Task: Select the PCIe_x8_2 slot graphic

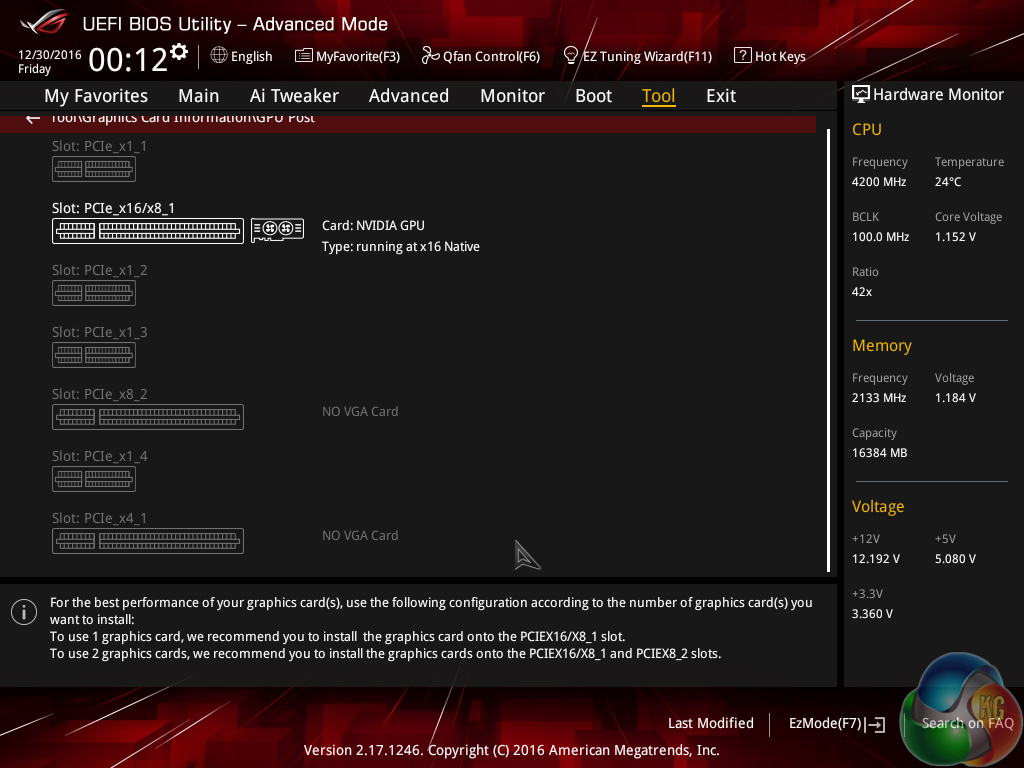Action: [x=148, y=417]
